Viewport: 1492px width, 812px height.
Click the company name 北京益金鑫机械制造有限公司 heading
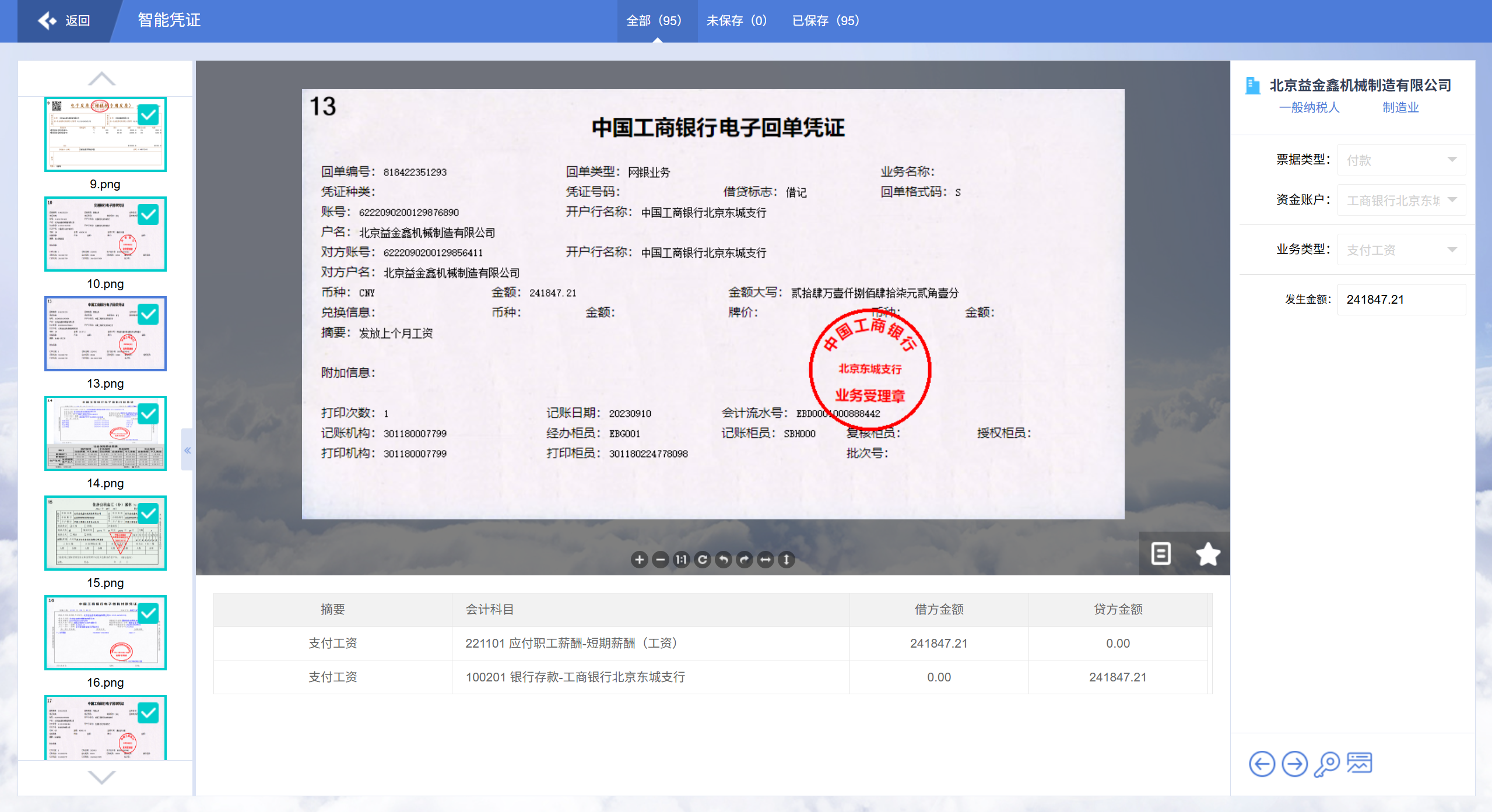(x=1360, y=85)
